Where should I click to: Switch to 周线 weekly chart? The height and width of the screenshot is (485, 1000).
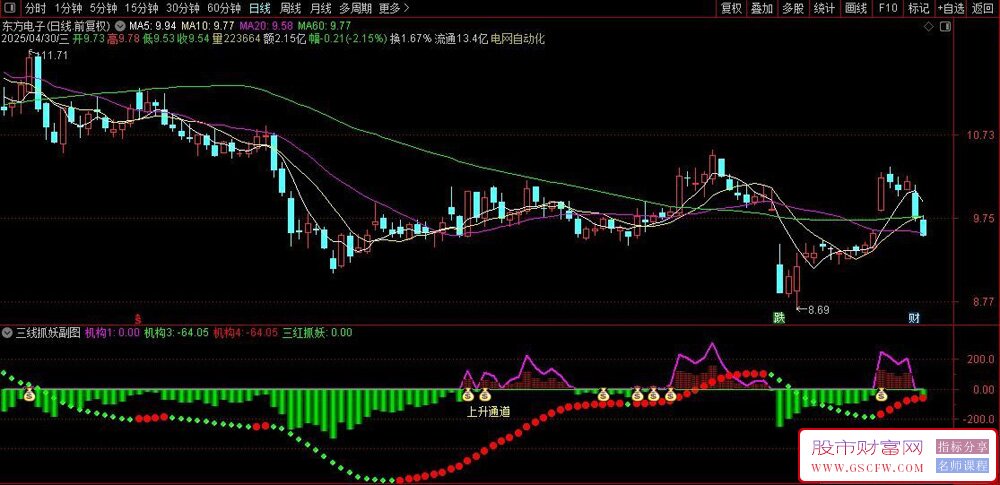tap(290, 8)
